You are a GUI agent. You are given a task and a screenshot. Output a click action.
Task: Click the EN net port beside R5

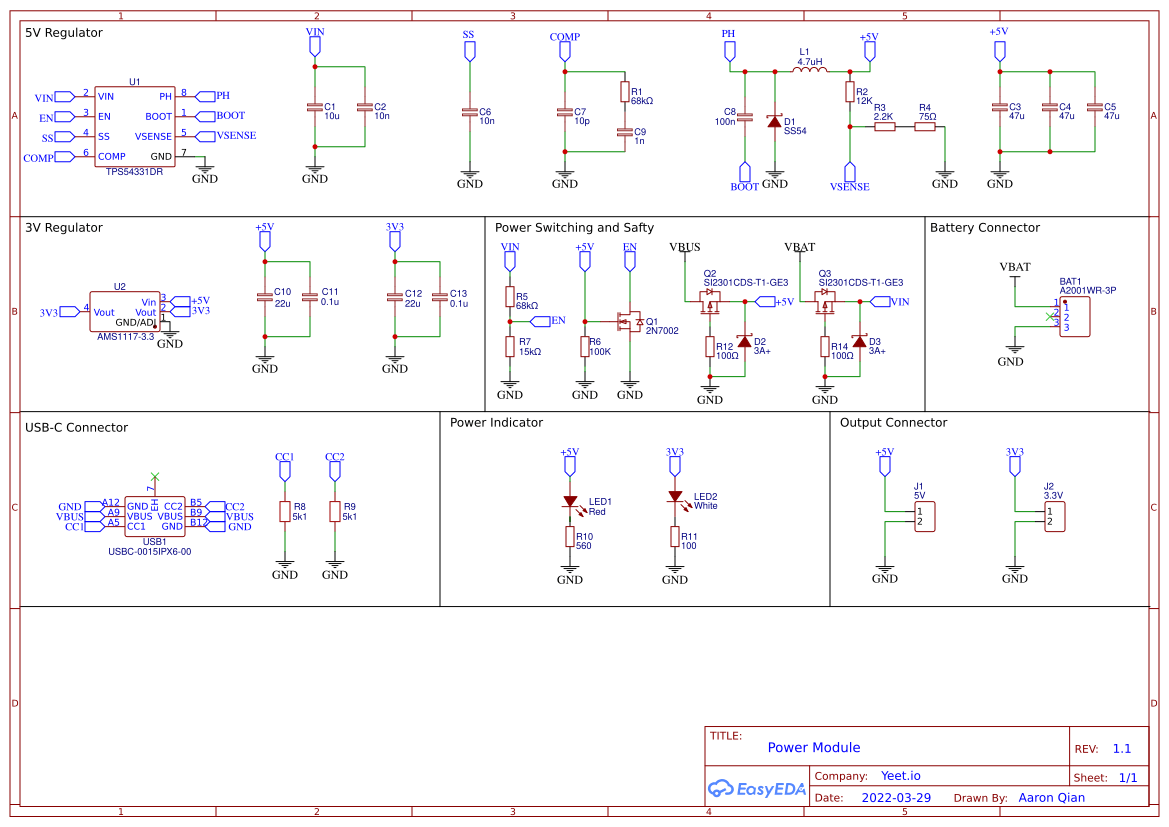pyautogui.click(x=540, y=321)
